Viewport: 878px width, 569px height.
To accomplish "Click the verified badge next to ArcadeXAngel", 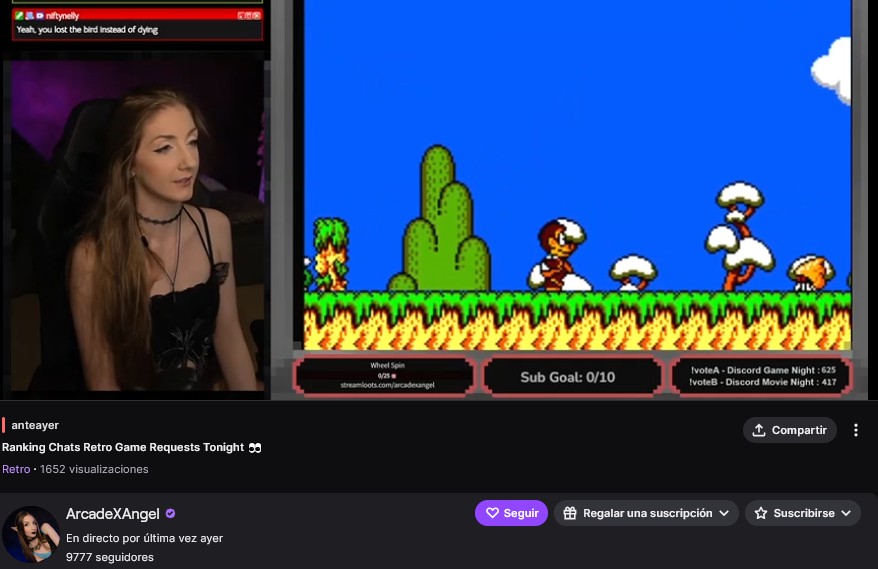I will (x=171, y=514).
